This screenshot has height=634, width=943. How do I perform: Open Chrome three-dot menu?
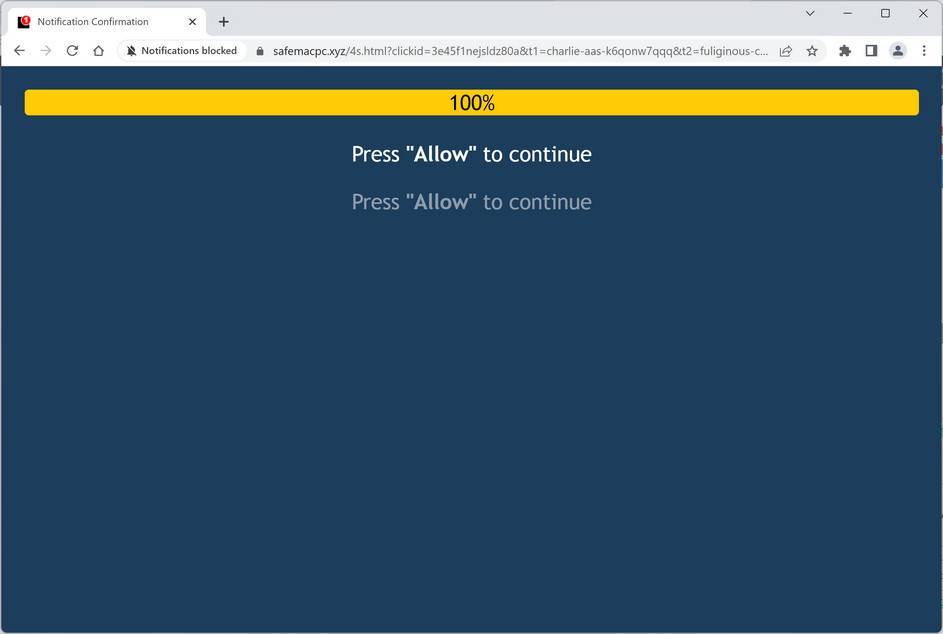point(924,51)
